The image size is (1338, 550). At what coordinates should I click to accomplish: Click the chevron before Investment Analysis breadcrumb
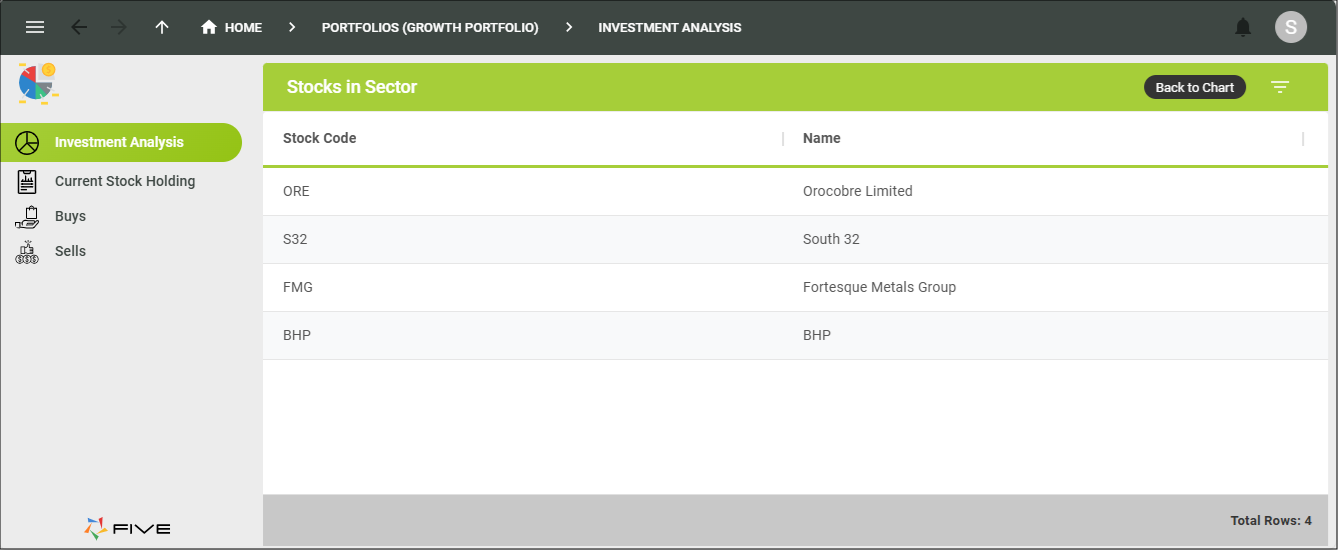click(x=569, y=27)
